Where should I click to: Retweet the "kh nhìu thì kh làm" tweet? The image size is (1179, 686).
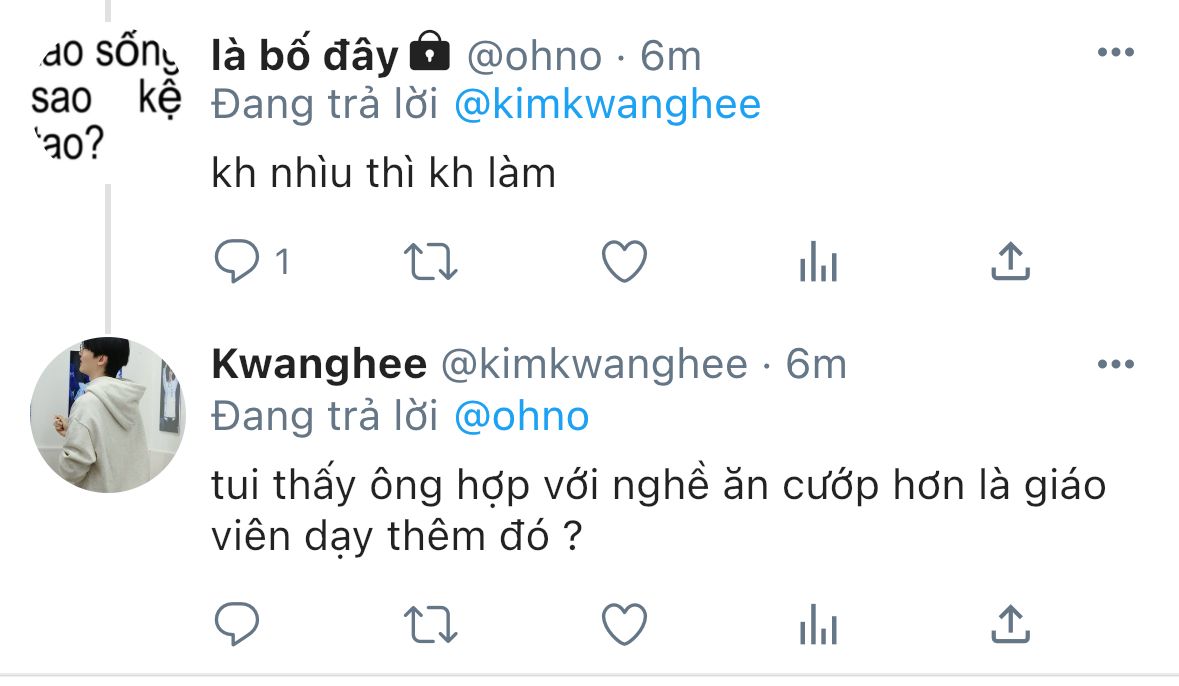(430, 262)
